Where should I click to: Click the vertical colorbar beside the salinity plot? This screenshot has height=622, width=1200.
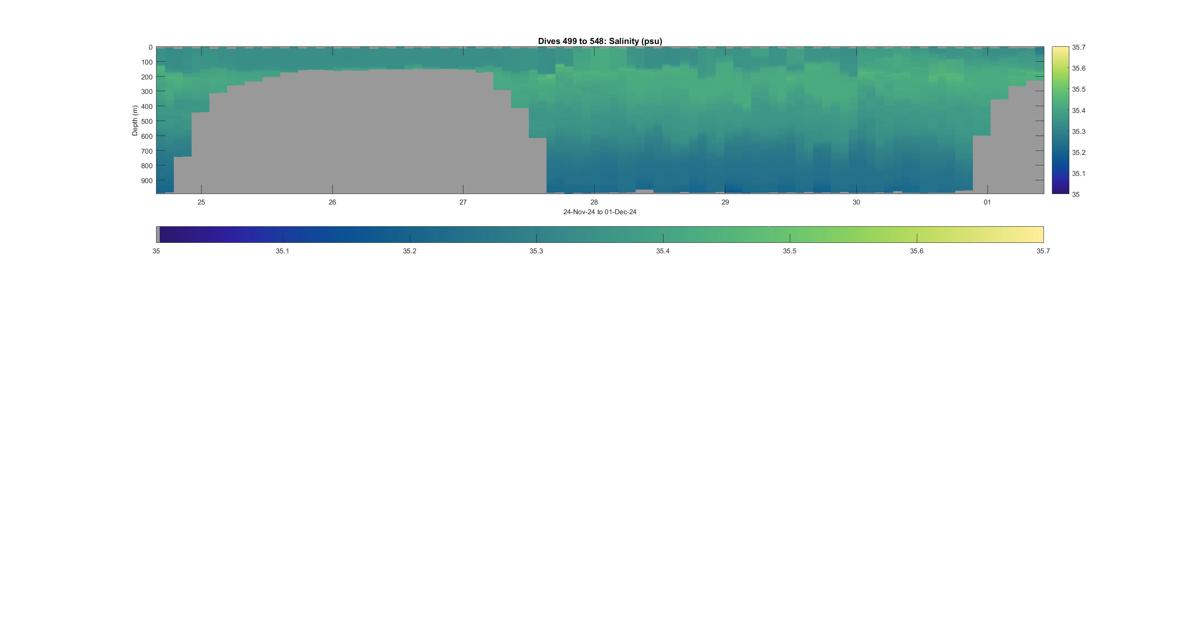1060,120
